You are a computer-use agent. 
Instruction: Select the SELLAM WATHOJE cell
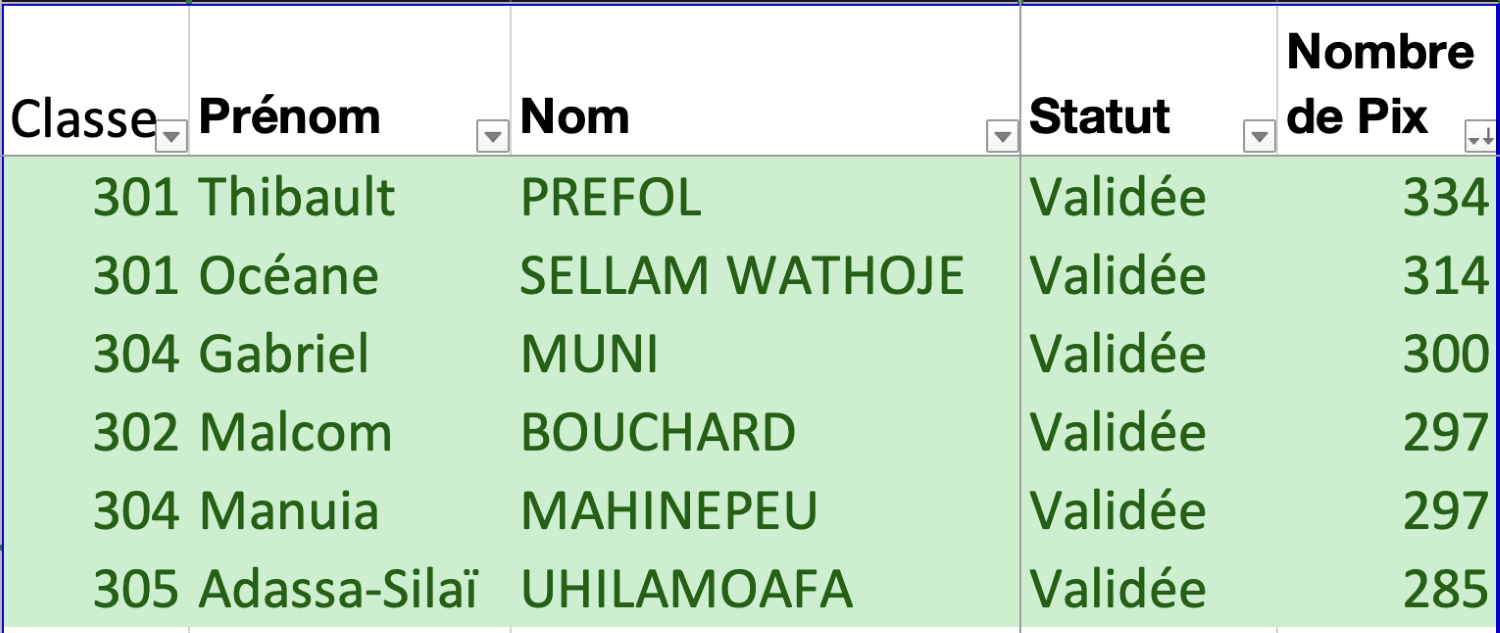pos(741,276)
